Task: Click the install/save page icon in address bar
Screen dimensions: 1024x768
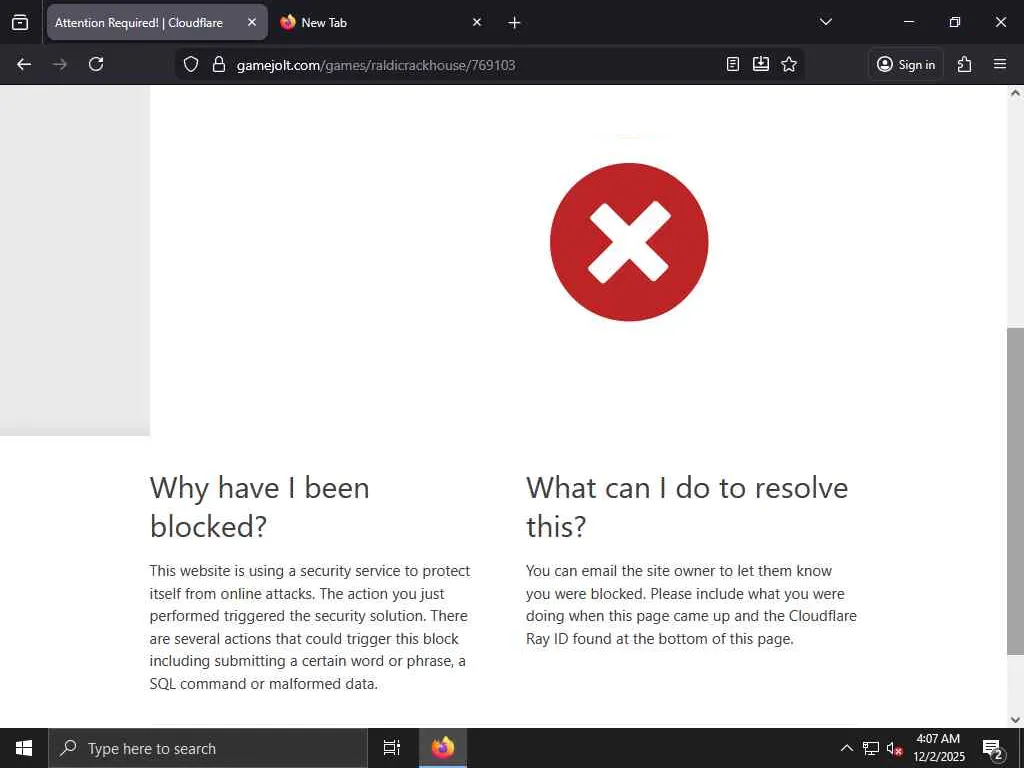Action: tap(761, 64)
